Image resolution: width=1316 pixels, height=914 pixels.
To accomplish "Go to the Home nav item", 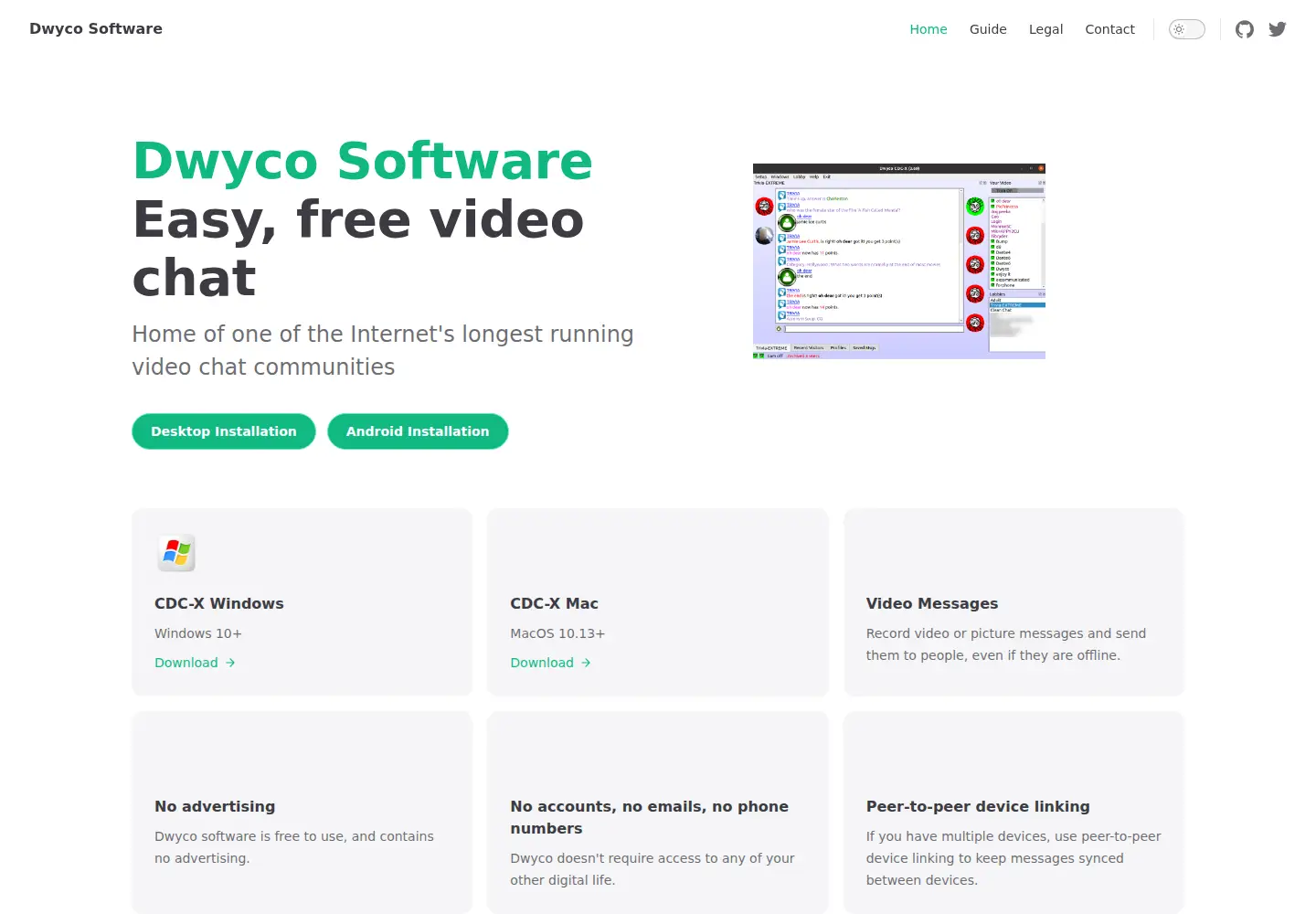I will [x=929, y=29].
